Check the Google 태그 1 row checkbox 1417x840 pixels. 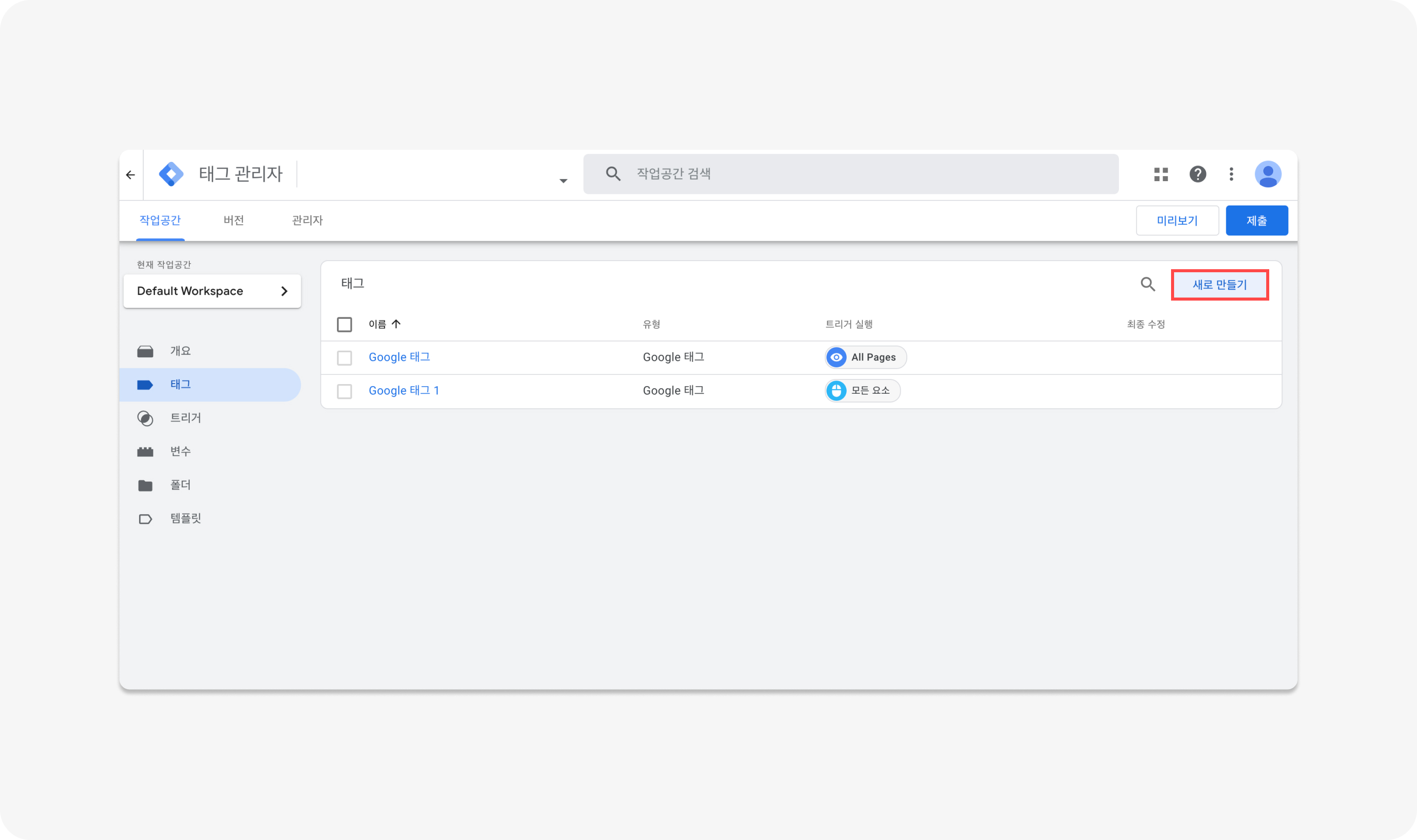[344, 391]
